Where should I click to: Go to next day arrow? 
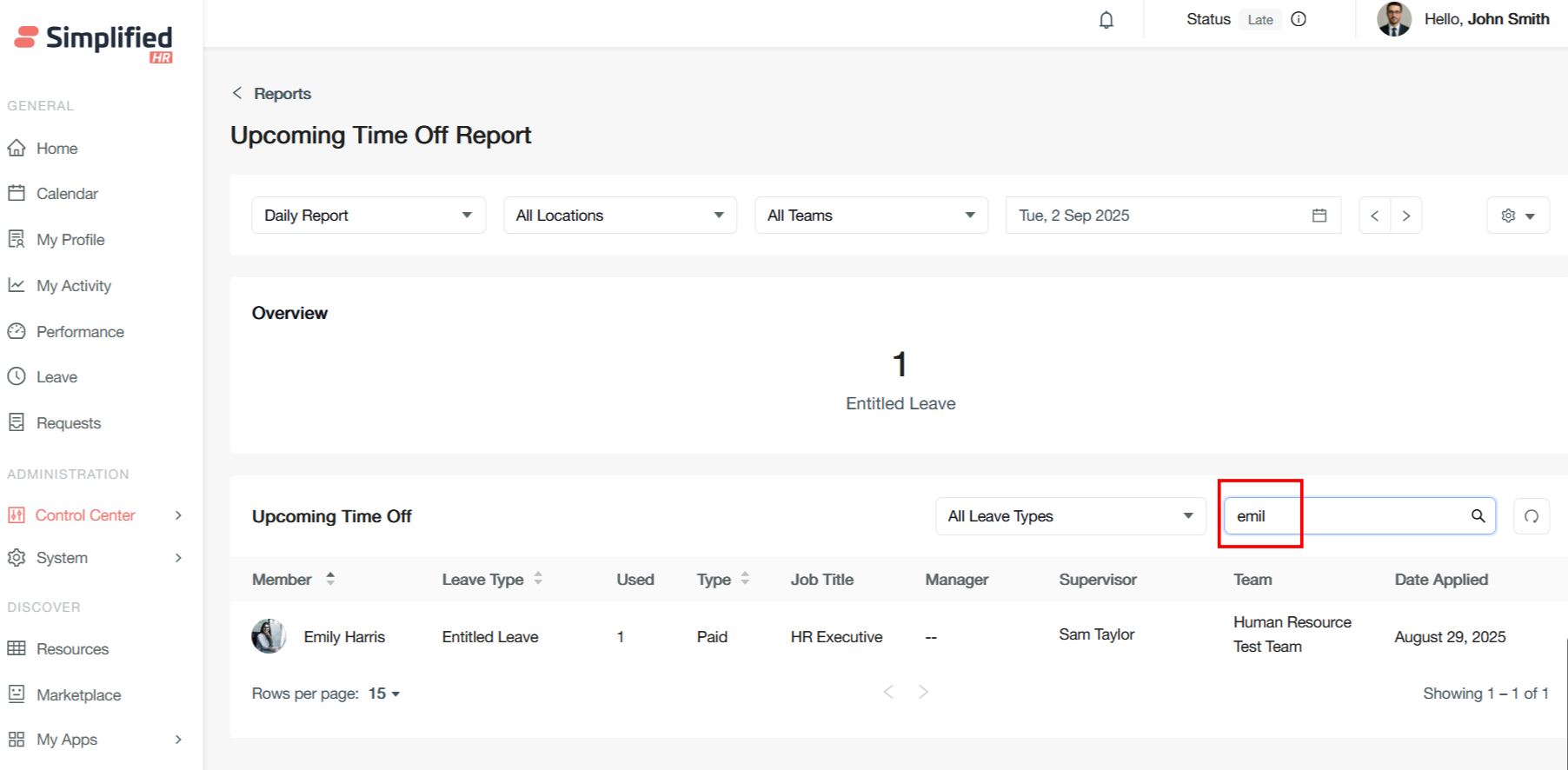point(1405,216)
